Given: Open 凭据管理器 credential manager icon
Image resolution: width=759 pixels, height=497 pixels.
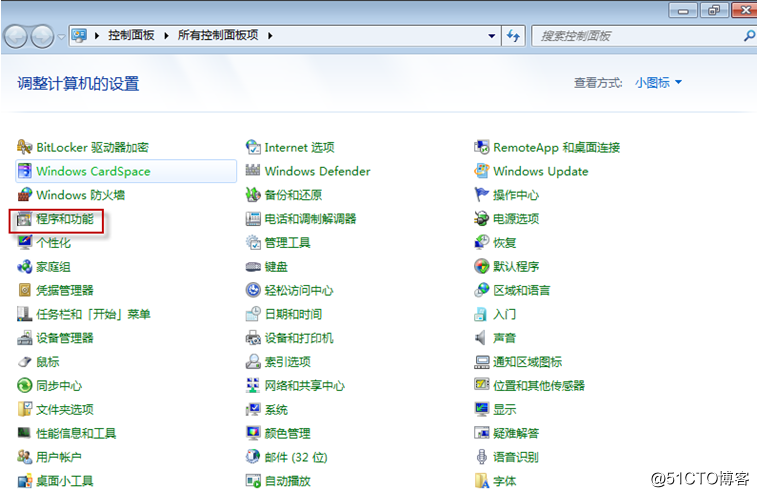Looking at the screenshot, I should coord(24,290).
